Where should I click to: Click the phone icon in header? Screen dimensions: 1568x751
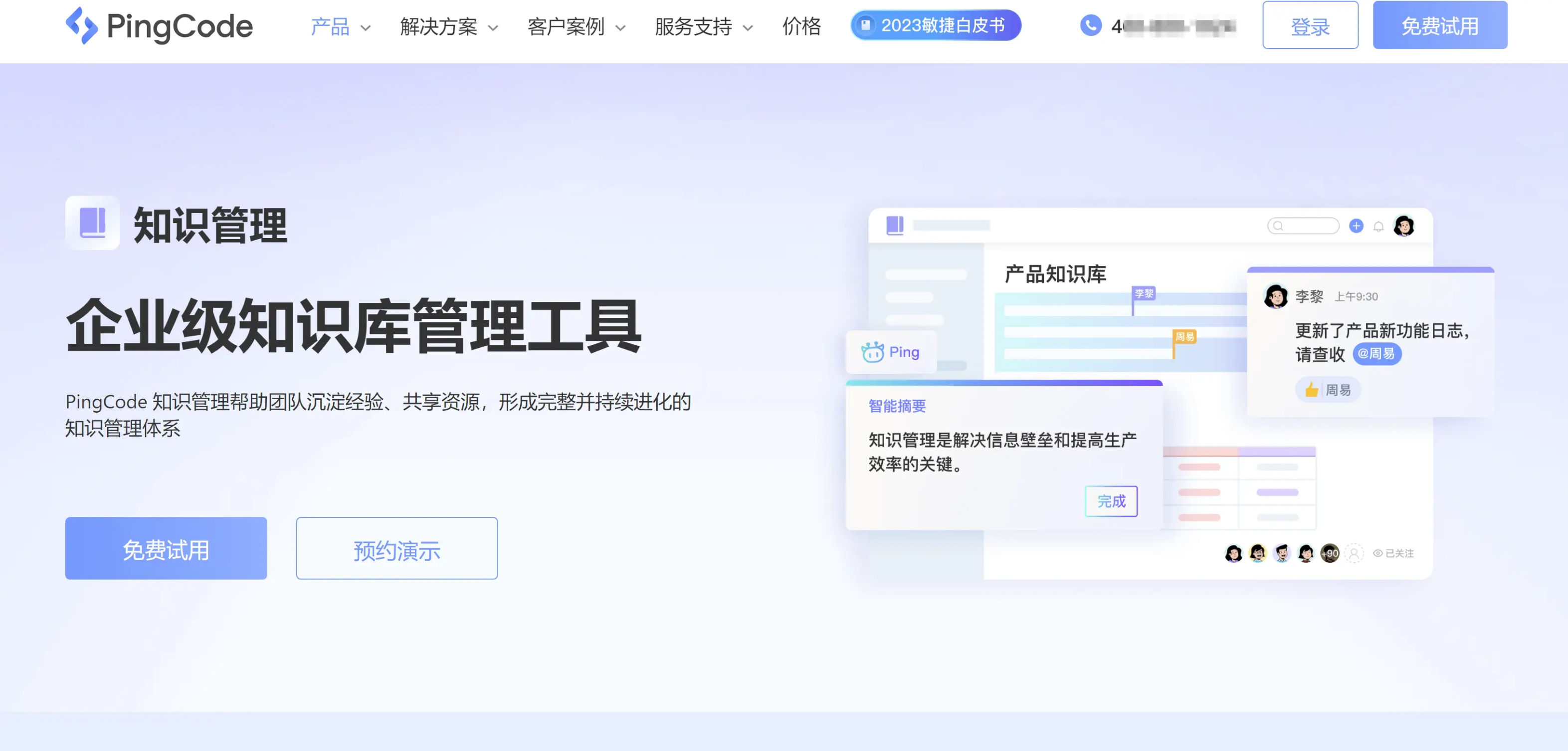[1091, 25]
